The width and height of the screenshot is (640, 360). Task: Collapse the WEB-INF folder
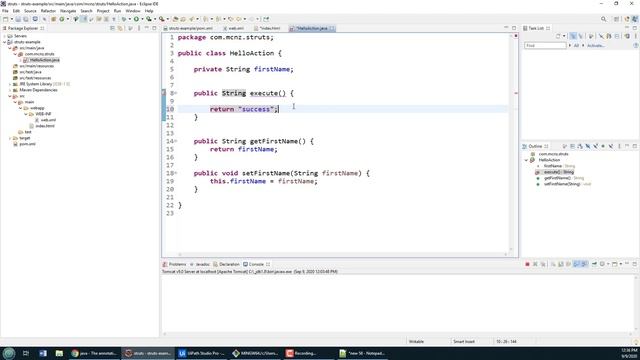pos(26,114)
